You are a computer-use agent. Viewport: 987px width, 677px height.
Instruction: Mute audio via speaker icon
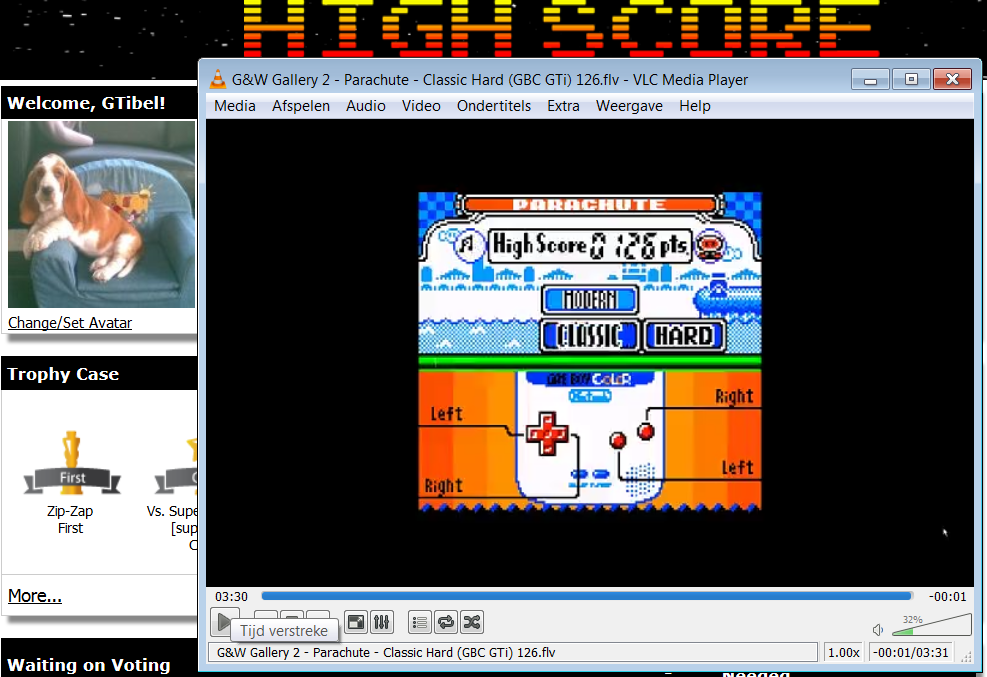[878, 630]
